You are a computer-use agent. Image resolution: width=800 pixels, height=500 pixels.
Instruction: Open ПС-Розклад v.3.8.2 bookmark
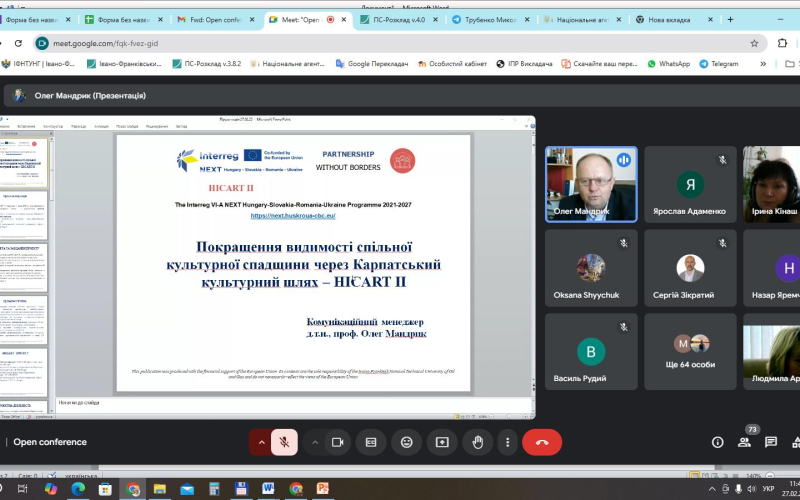[207, 64]
